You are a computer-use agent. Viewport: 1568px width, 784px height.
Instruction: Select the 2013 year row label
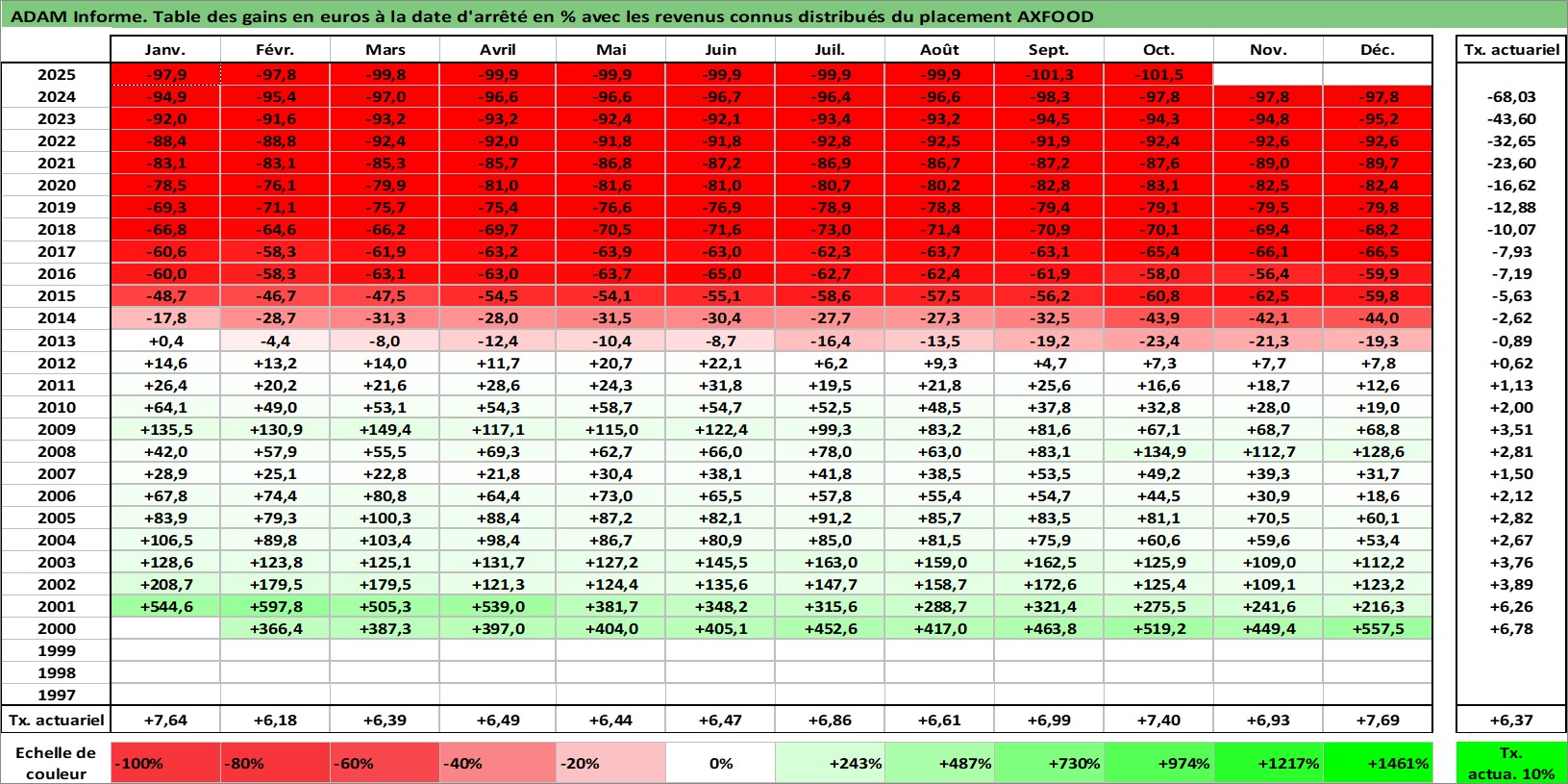click(56, 341)
